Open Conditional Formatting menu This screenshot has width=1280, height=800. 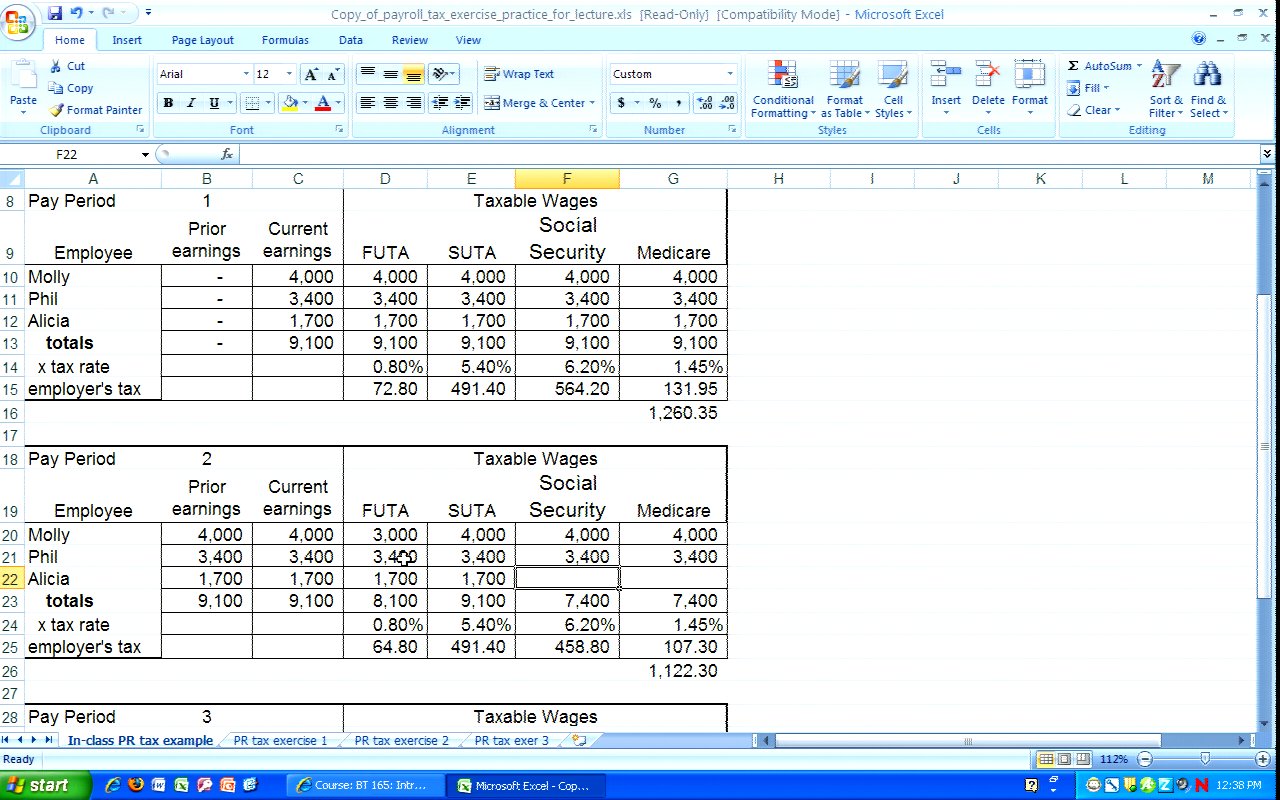click(x=782, y=76)
